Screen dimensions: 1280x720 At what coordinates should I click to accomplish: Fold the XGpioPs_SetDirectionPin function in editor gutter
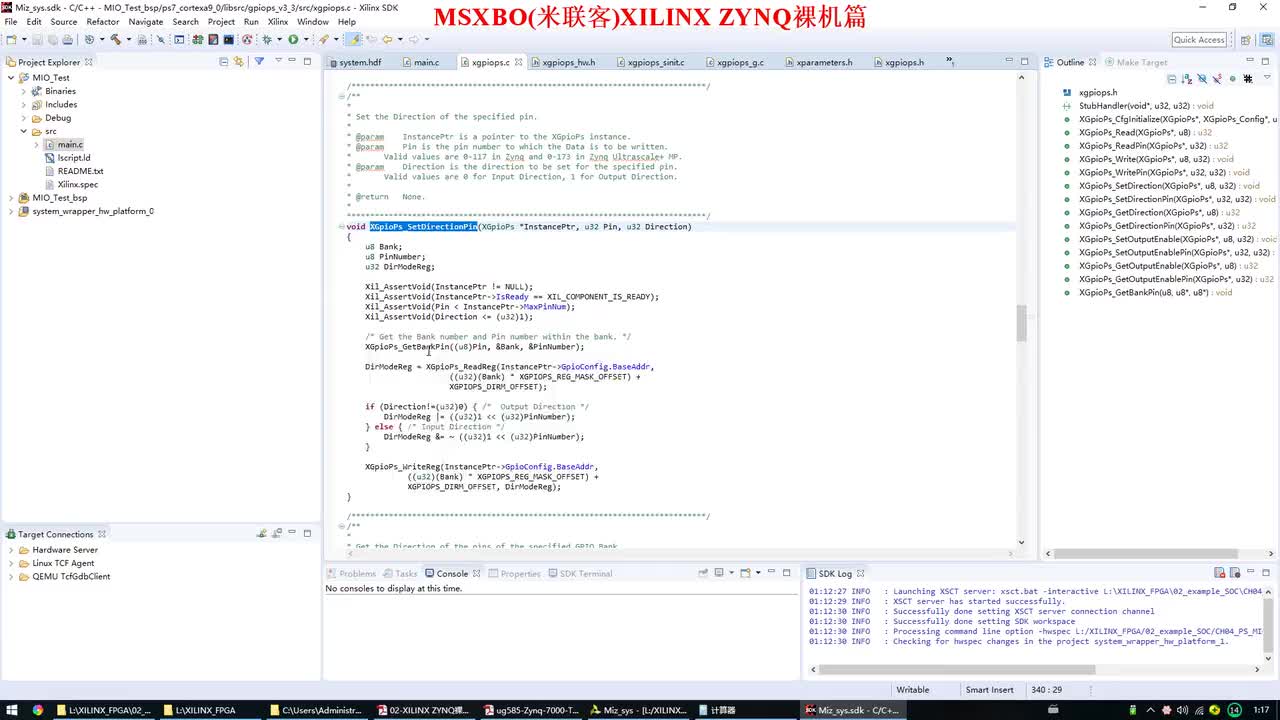click(x=340, y=227)
